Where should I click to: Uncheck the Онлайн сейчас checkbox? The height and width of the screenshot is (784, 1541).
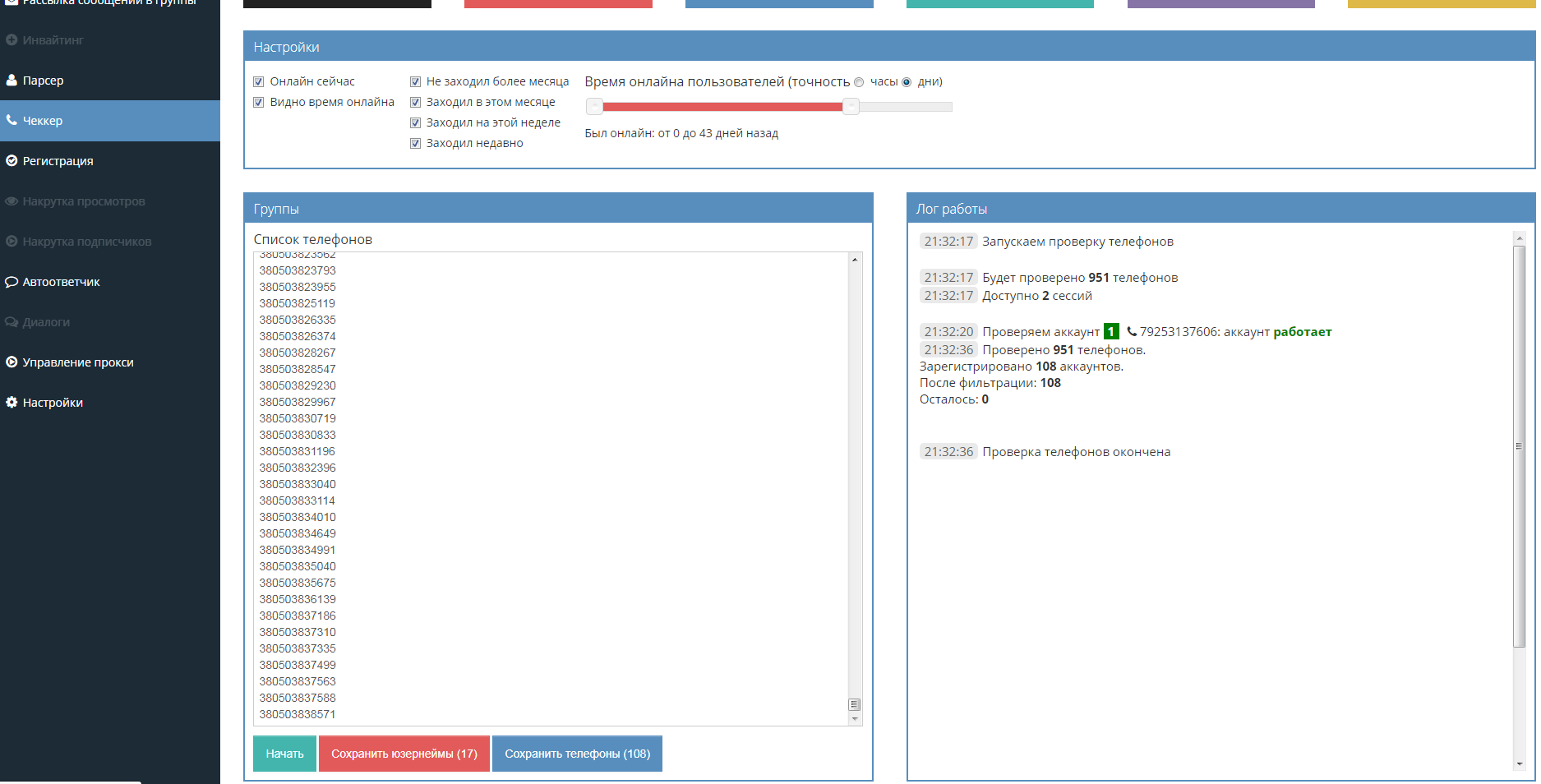coord(259,81)
